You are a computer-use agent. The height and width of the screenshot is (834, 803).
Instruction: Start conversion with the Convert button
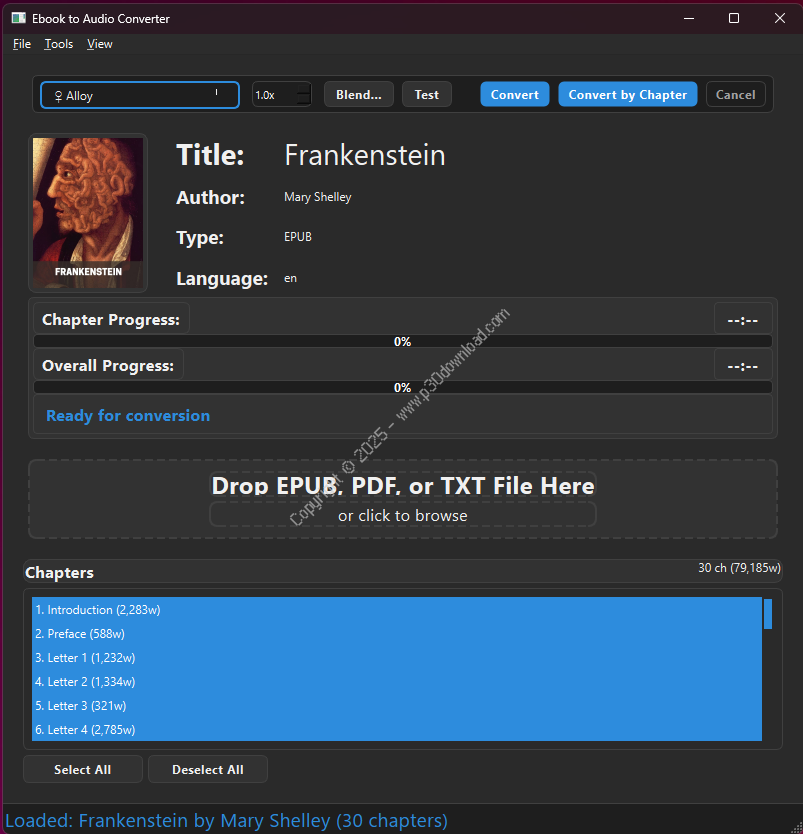(515, 95)
